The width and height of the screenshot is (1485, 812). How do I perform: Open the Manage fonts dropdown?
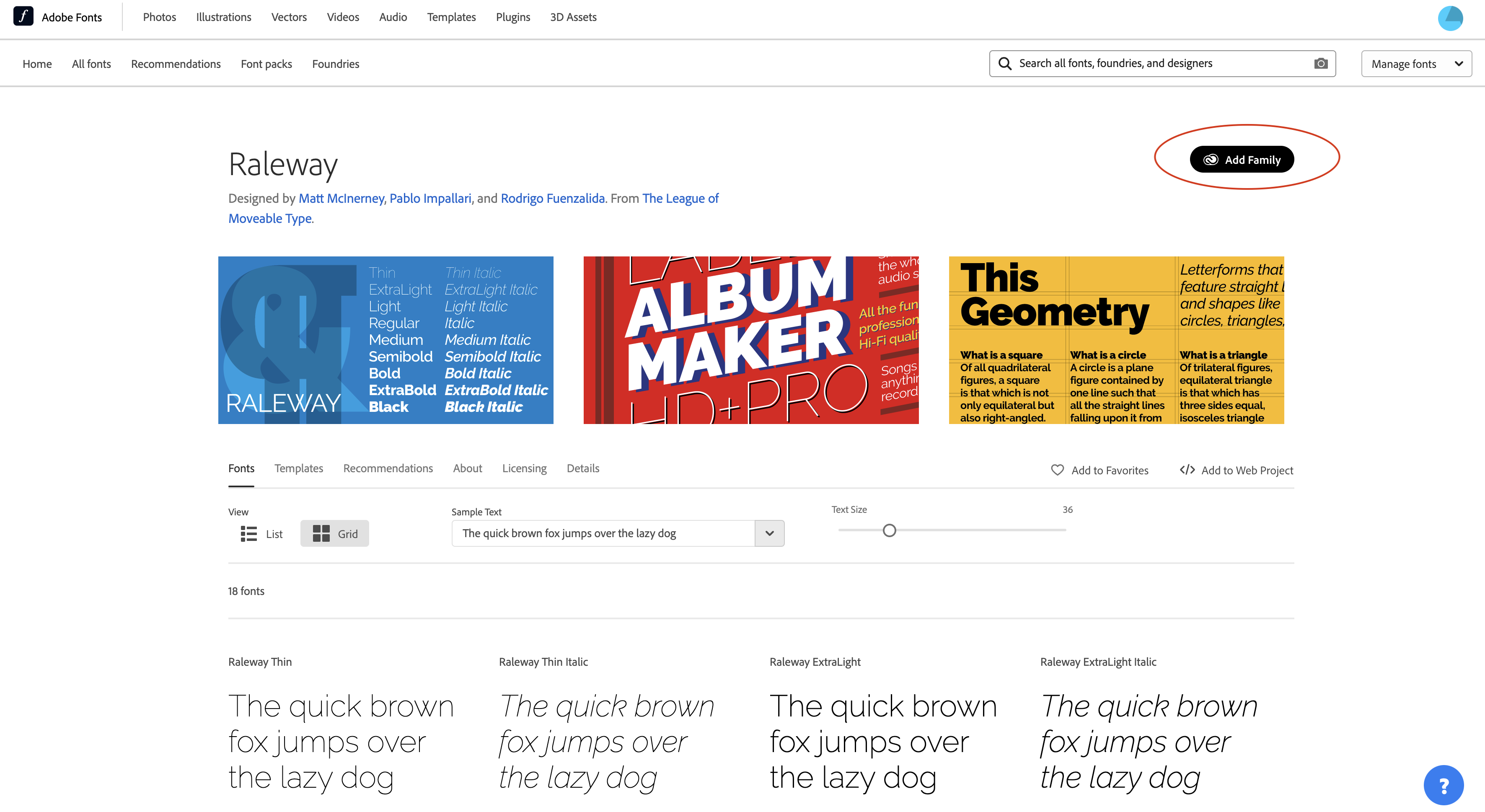(1416, 63)
